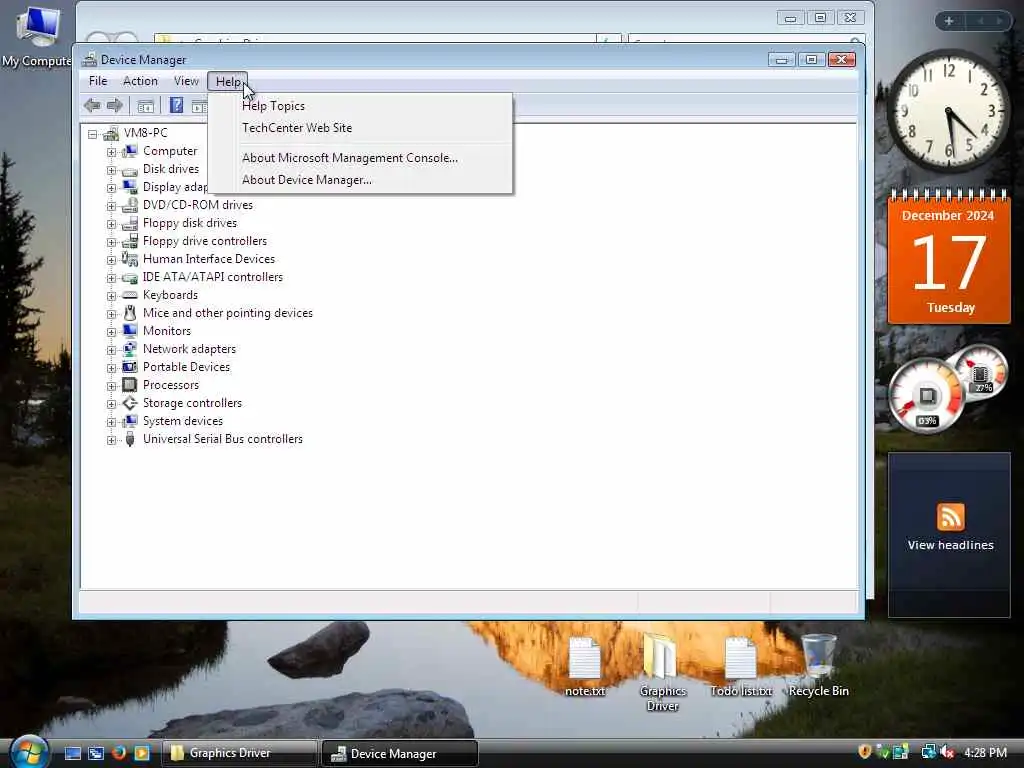Screen dimensions: 1024x768
Task: Click the Windows Media Player quick launch icon
Action: [142, 753]
